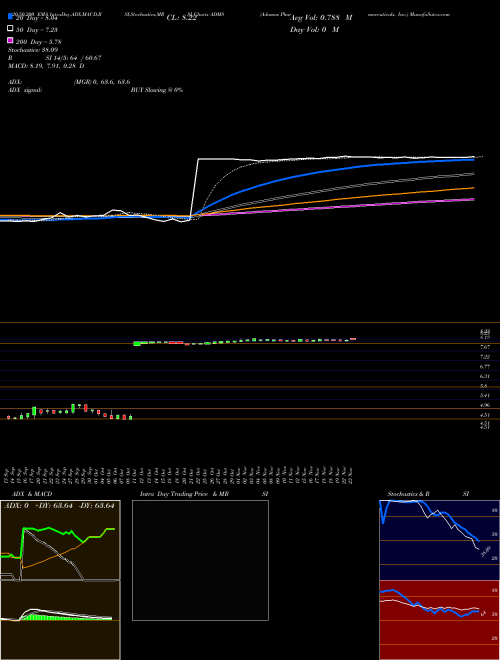Click the 'Day Vol: 0 M' text
This screenshot has width=500, height=660.
314,29
